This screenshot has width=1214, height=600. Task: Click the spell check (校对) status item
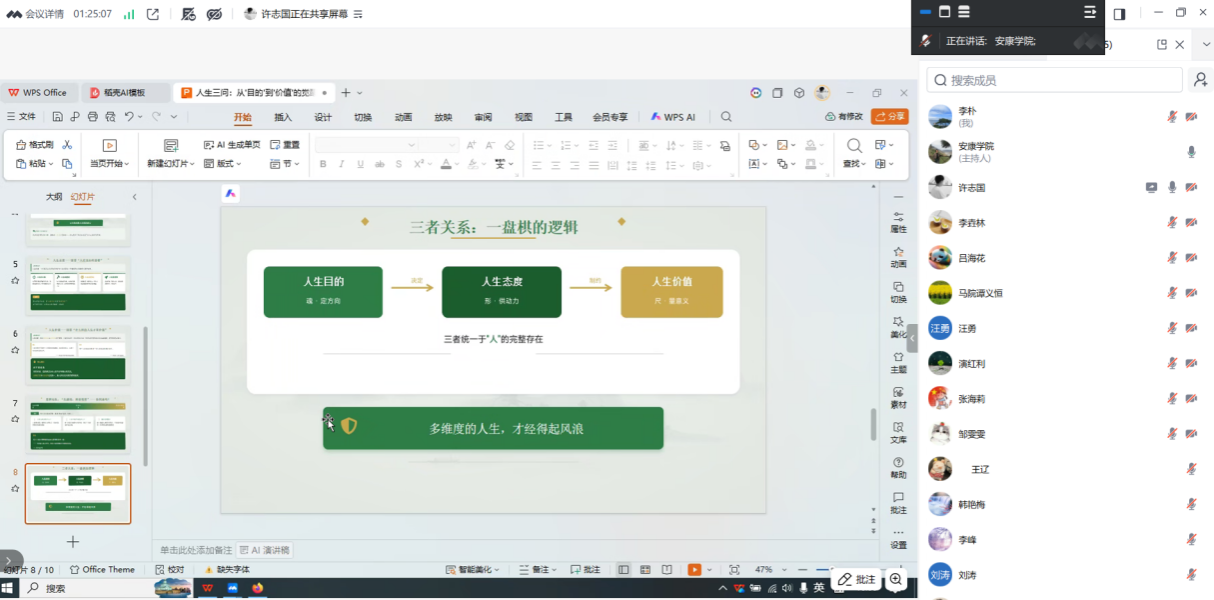click(x=169, y=569)
